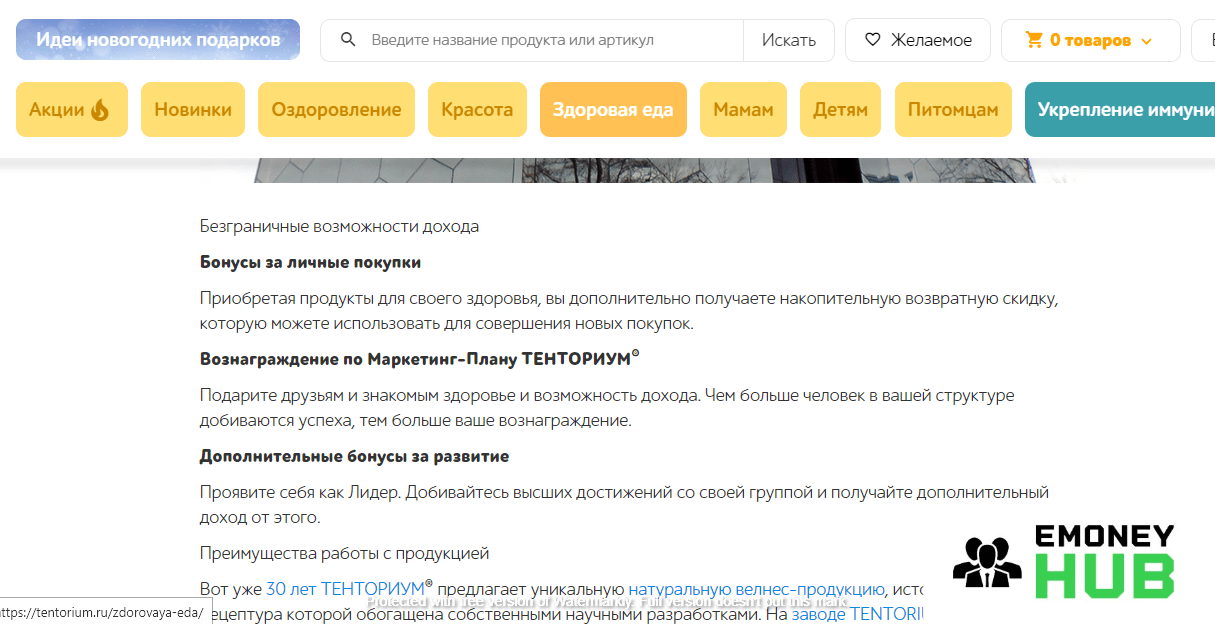Click the flame icon on Акции
1215x624 pixels.
100,110
